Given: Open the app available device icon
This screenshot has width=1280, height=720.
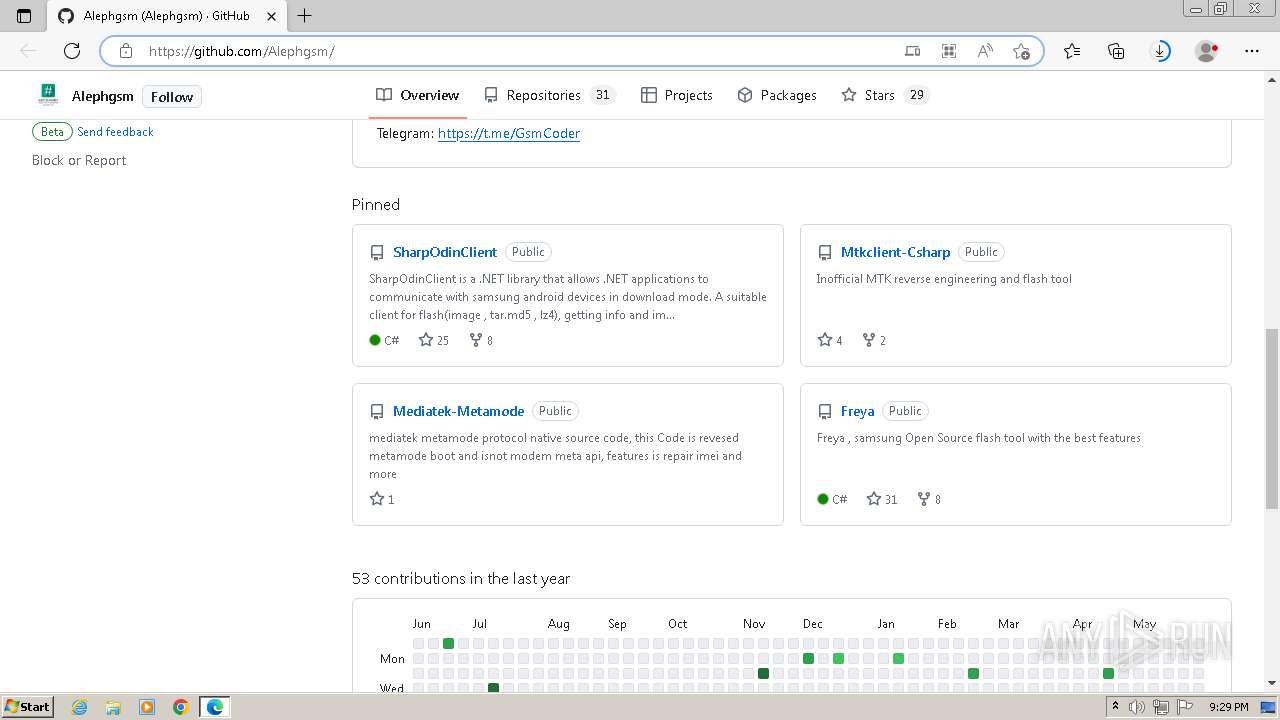Looking at the screenshot, I should pyautogui.click(x=912, y=51).
